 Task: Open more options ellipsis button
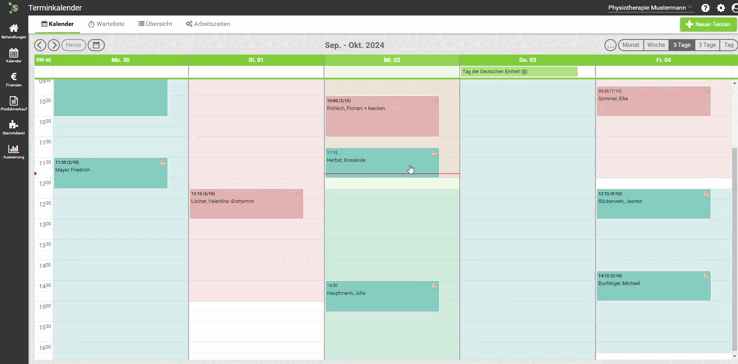click(610, 45)
